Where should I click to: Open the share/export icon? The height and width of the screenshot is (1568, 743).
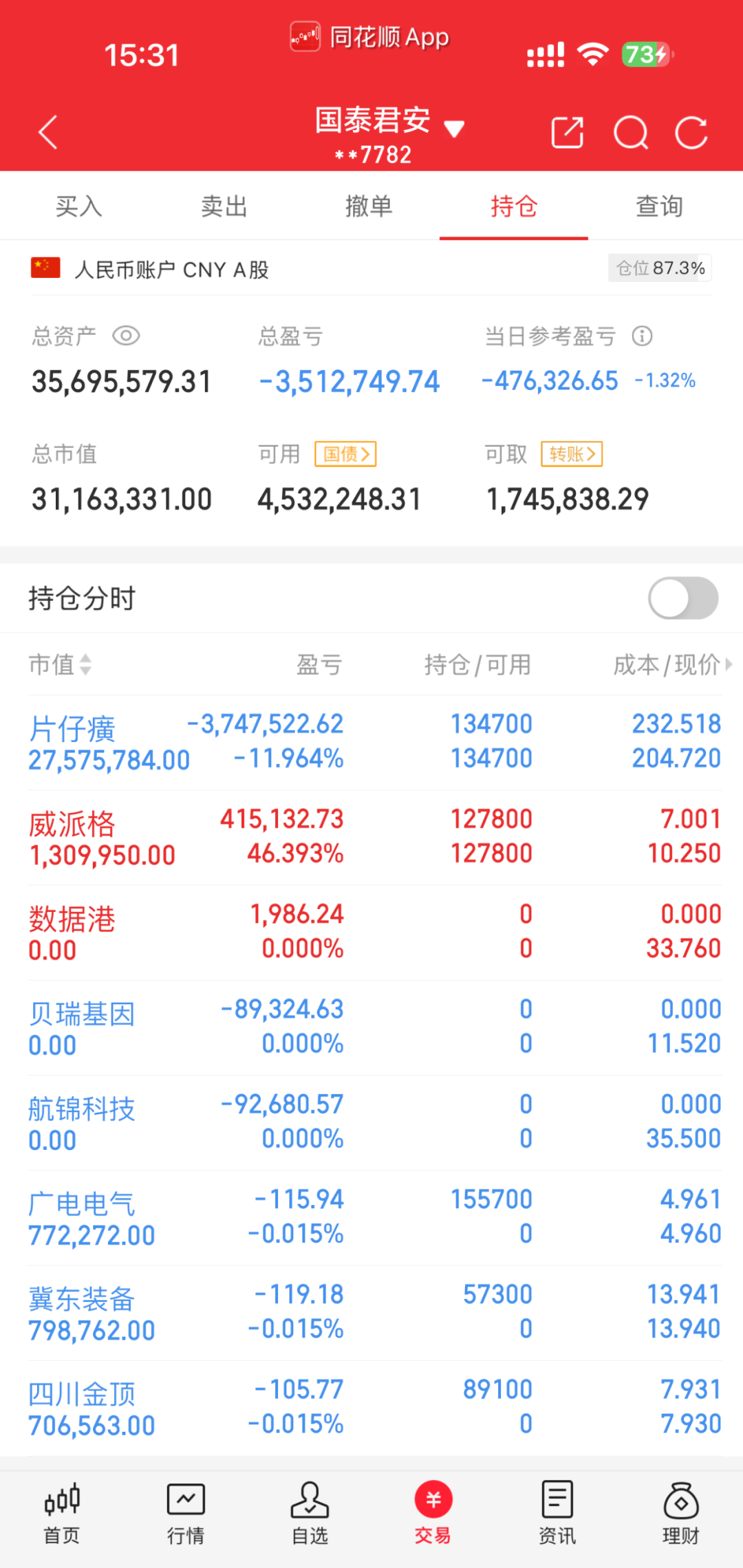pyautogui.click(x=568, y=133)
